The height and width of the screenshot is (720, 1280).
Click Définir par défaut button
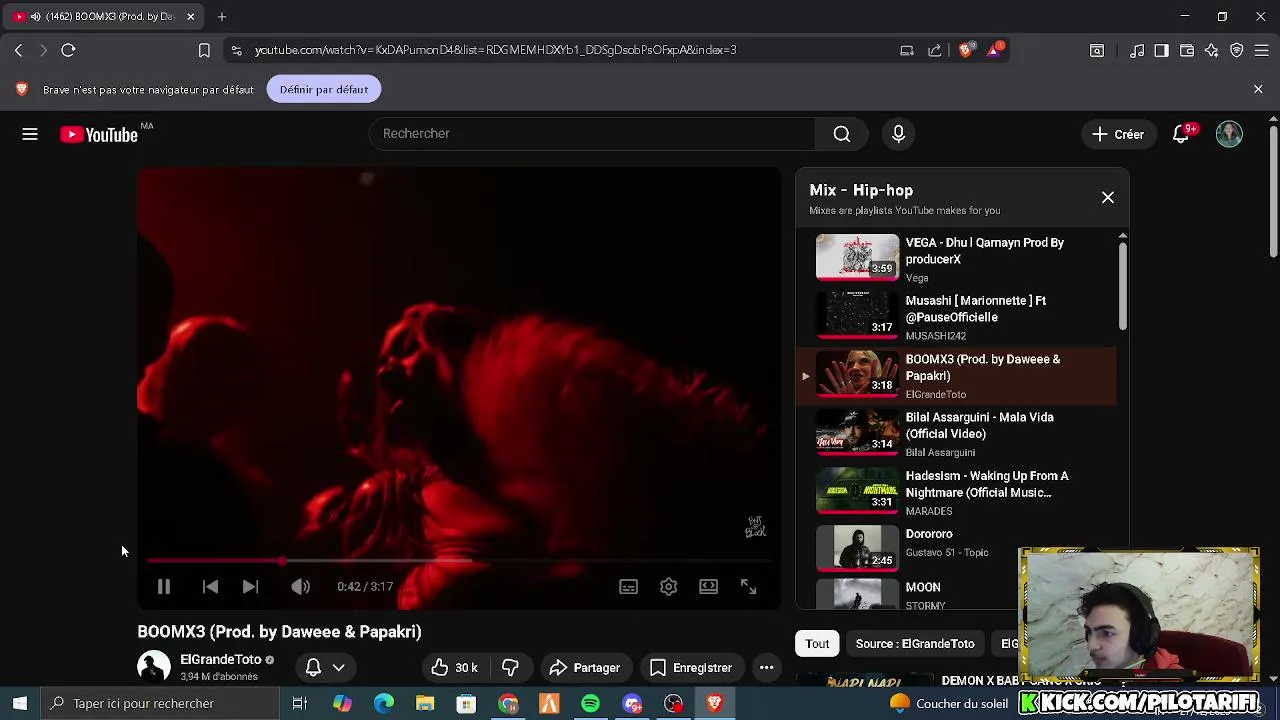(324, 89)
